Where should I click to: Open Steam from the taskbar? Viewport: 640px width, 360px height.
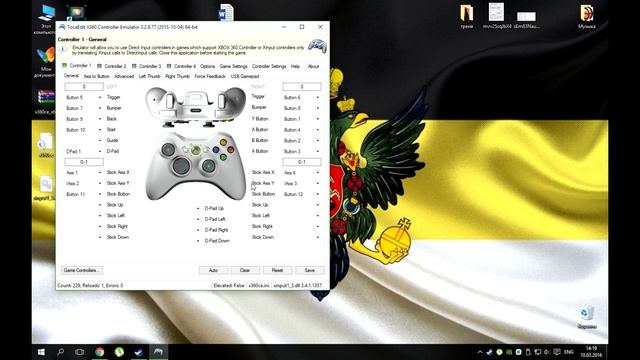click(138, 352)
